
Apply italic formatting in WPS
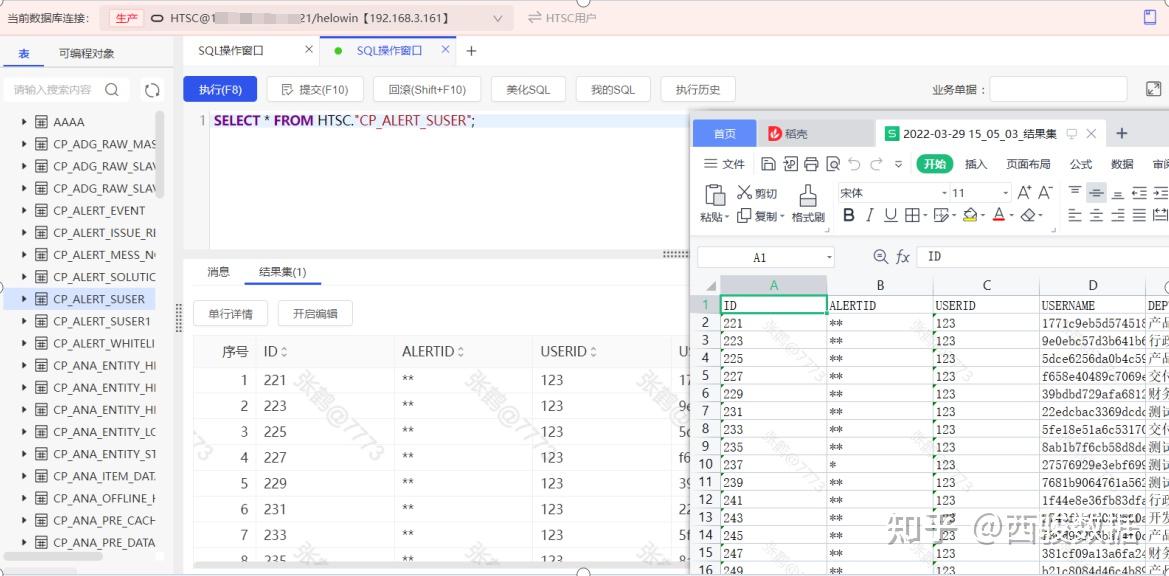(x=869, y=215)
